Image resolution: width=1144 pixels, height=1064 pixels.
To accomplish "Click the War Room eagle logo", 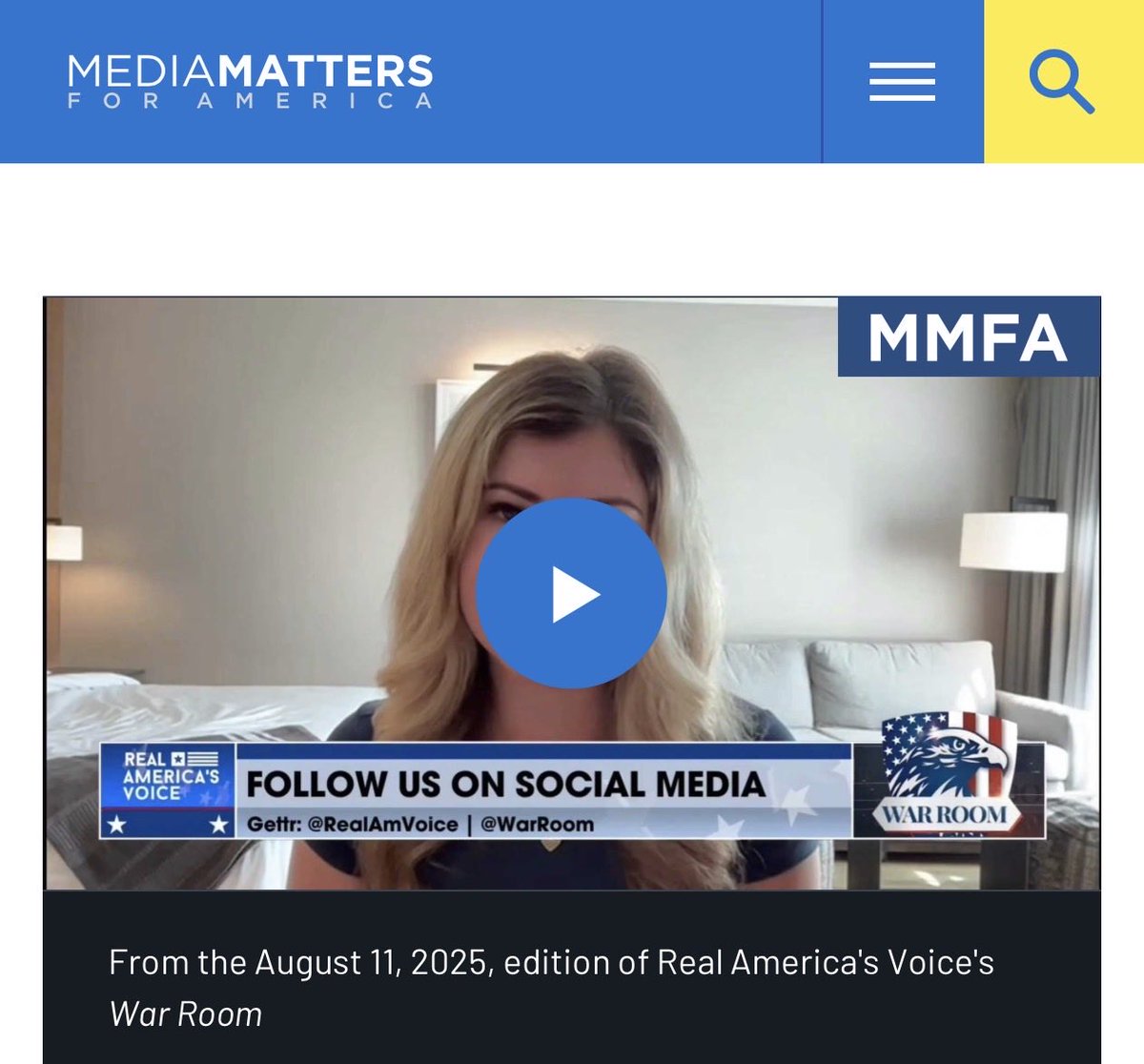I will coord(945,774).
